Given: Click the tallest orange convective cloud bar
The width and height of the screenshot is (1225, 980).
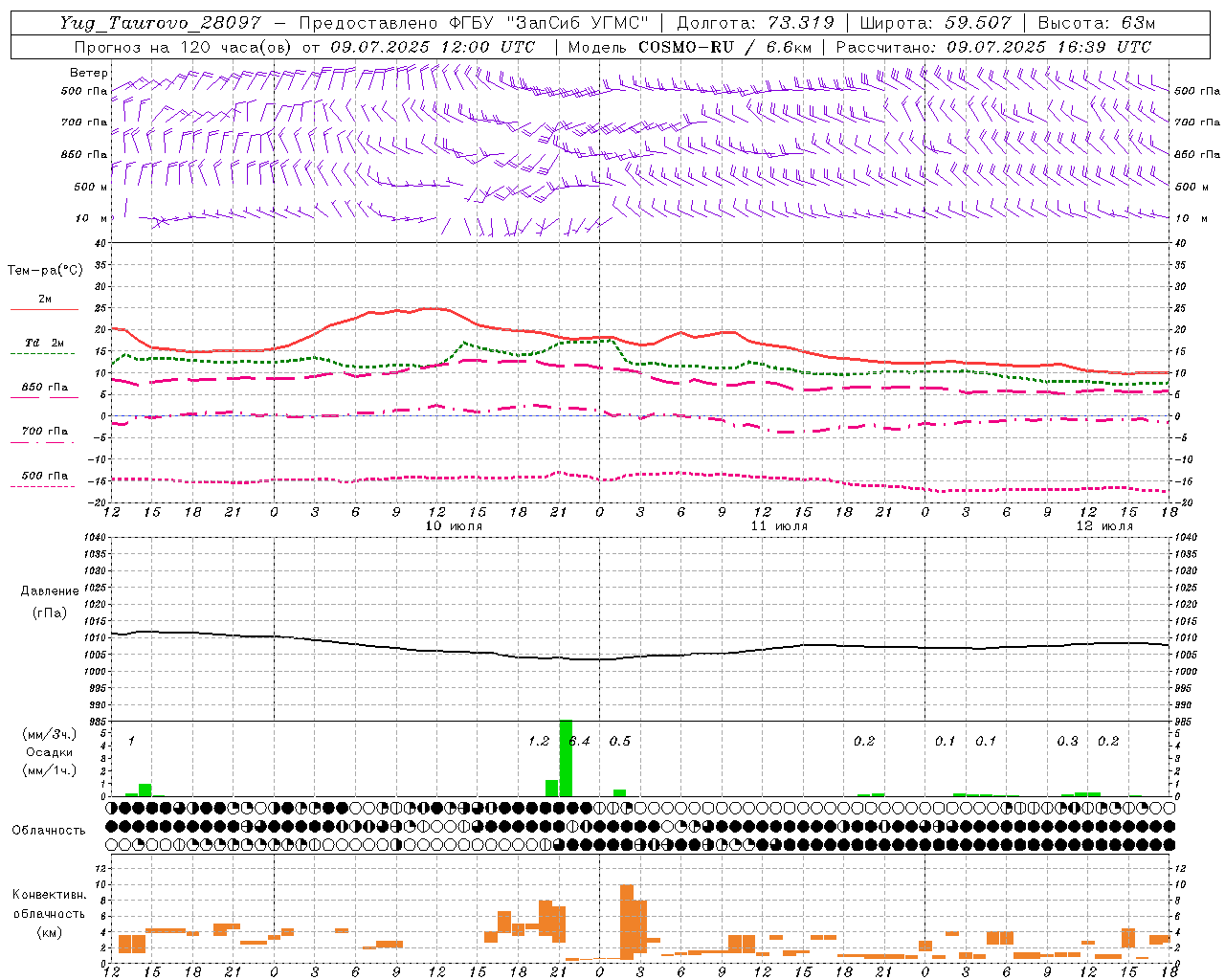Looking at the screenshot, I should pos(627,922).
